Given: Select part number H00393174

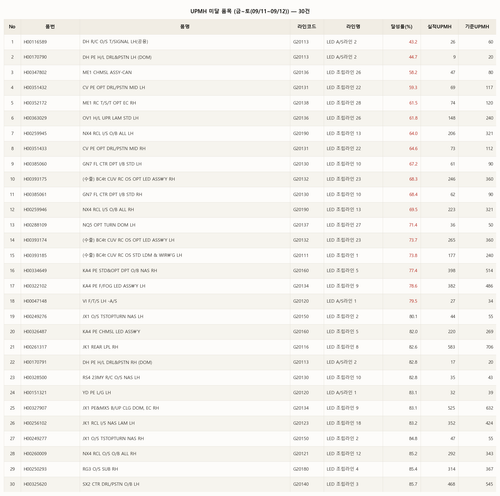Looking at the screenshot, I should point(35,240).
